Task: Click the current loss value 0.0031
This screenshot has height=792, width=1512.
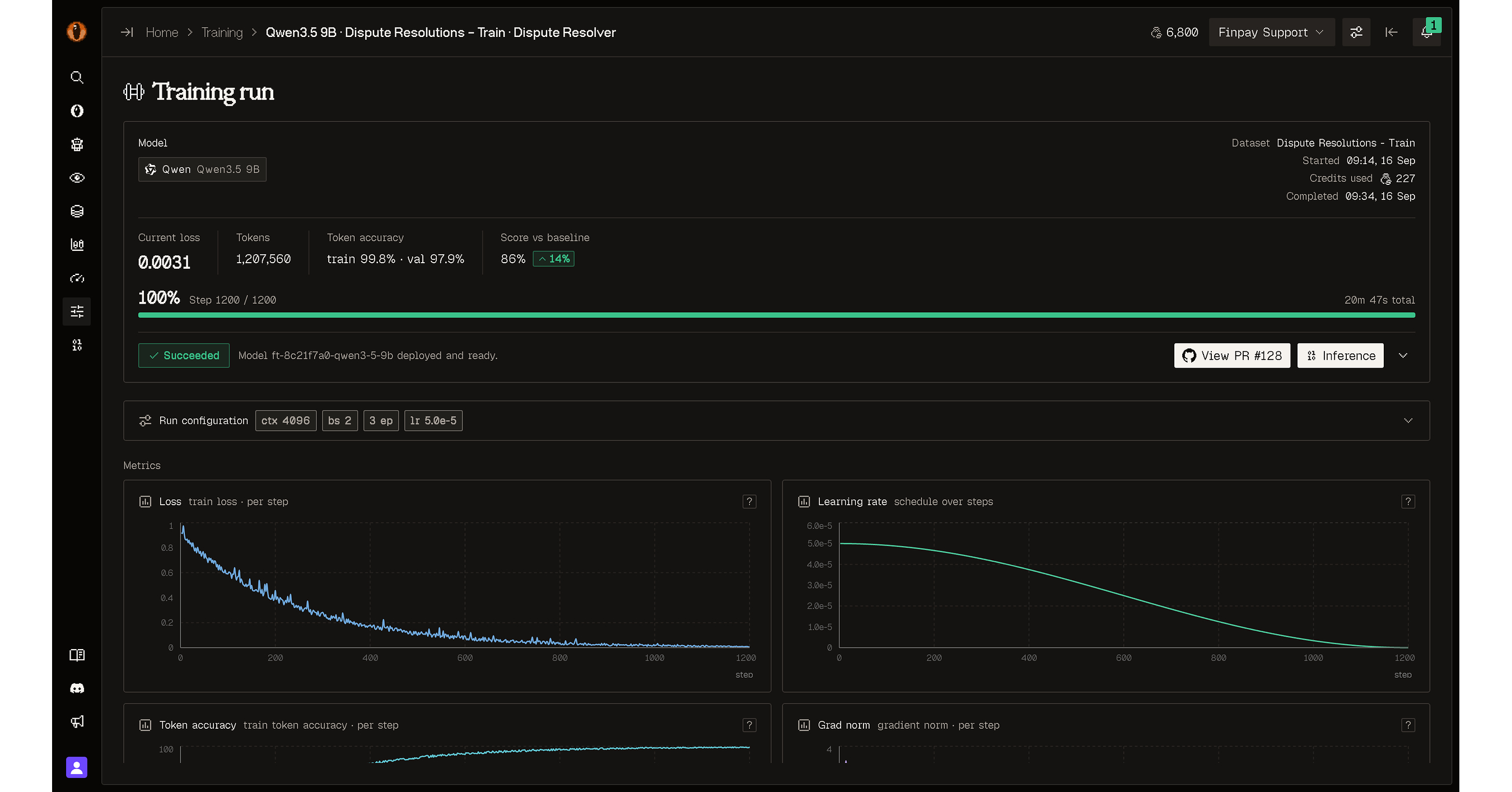Action: point(164,263)
